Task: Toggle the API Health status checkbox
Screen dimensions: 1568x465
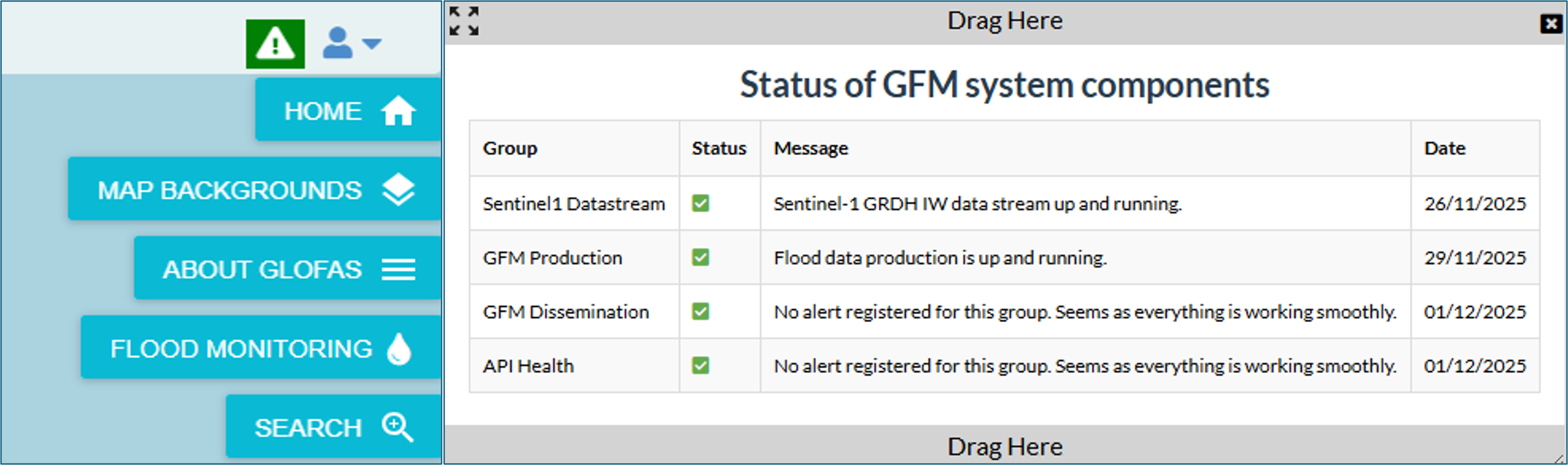Action: click(701, 366)
